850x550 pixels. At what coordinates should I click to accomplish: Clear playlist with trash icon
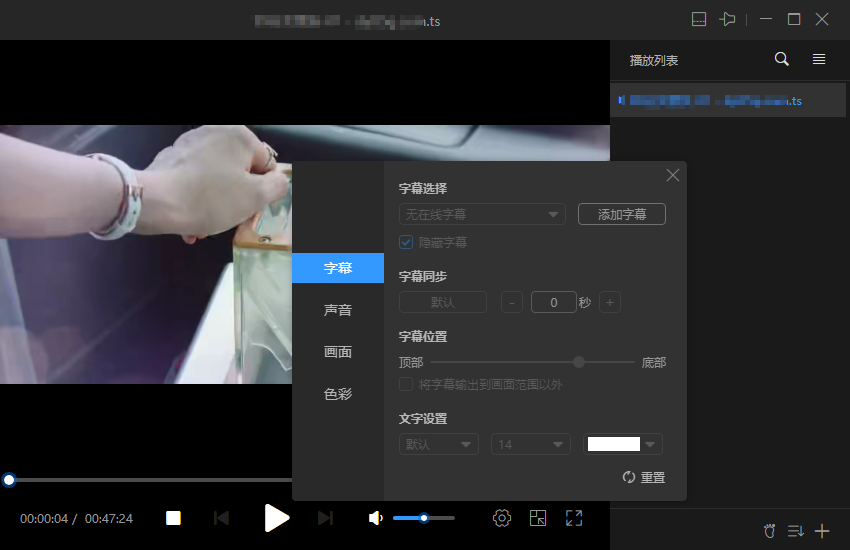(769, 531)
